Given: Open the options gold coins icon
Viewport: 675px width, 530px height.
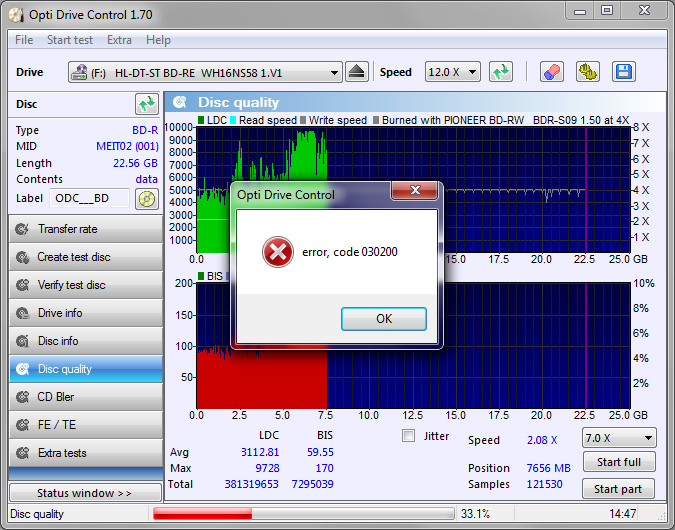Looking at the screenshot, I should click(588, 72).
